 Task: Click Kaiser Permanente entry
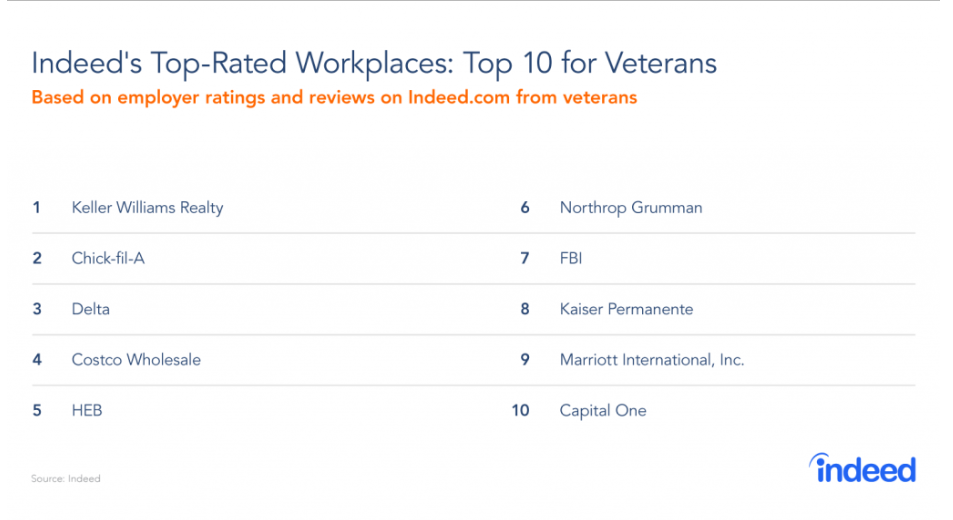pyautogui.click(x=626, y=309)
